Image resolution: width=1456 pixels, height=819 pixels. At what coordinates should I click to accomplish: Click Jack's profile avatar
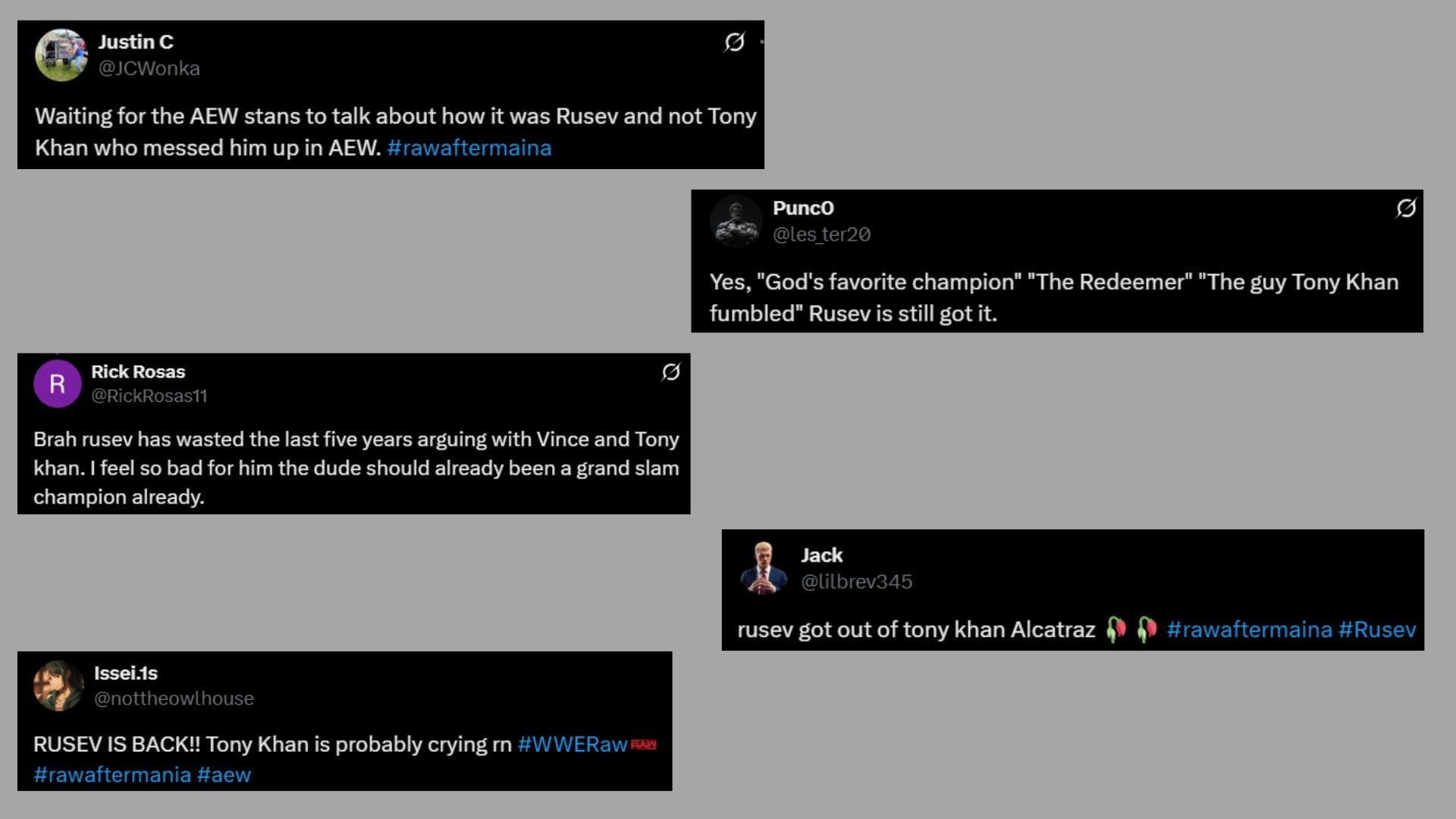[766, 567]
